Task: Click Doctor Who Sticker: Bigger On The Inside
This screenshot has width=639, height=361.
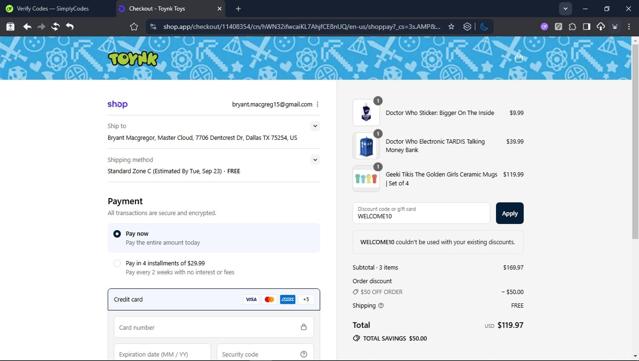Action: [440, 113]
